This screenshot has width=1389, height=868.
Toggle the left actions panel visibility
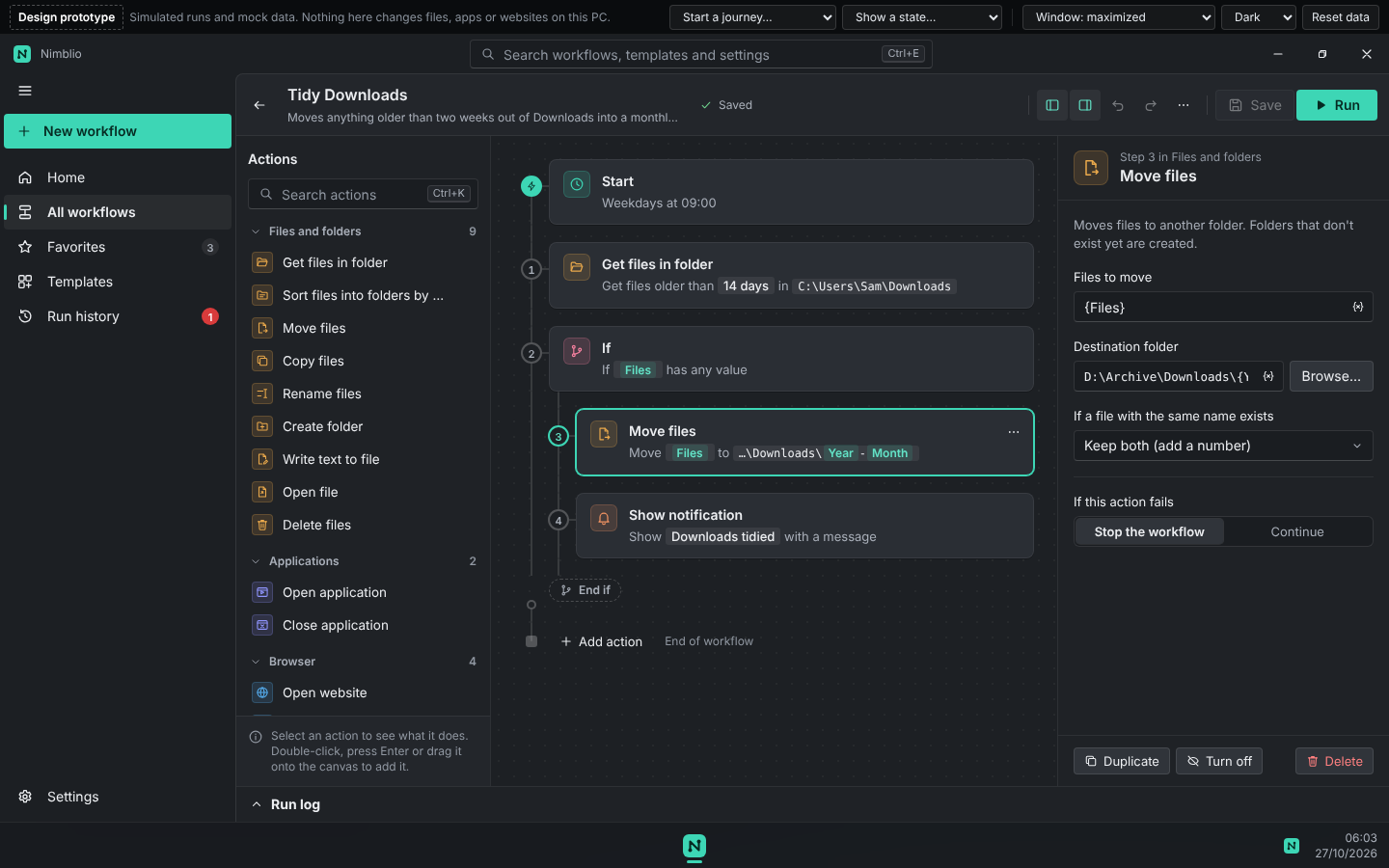[1052, 105]
